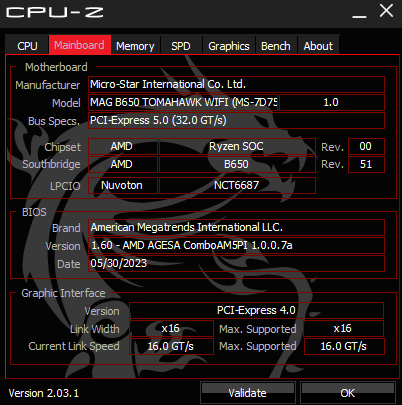
Task: Click the Mainboard tab
Action: [x=80, y=45]
